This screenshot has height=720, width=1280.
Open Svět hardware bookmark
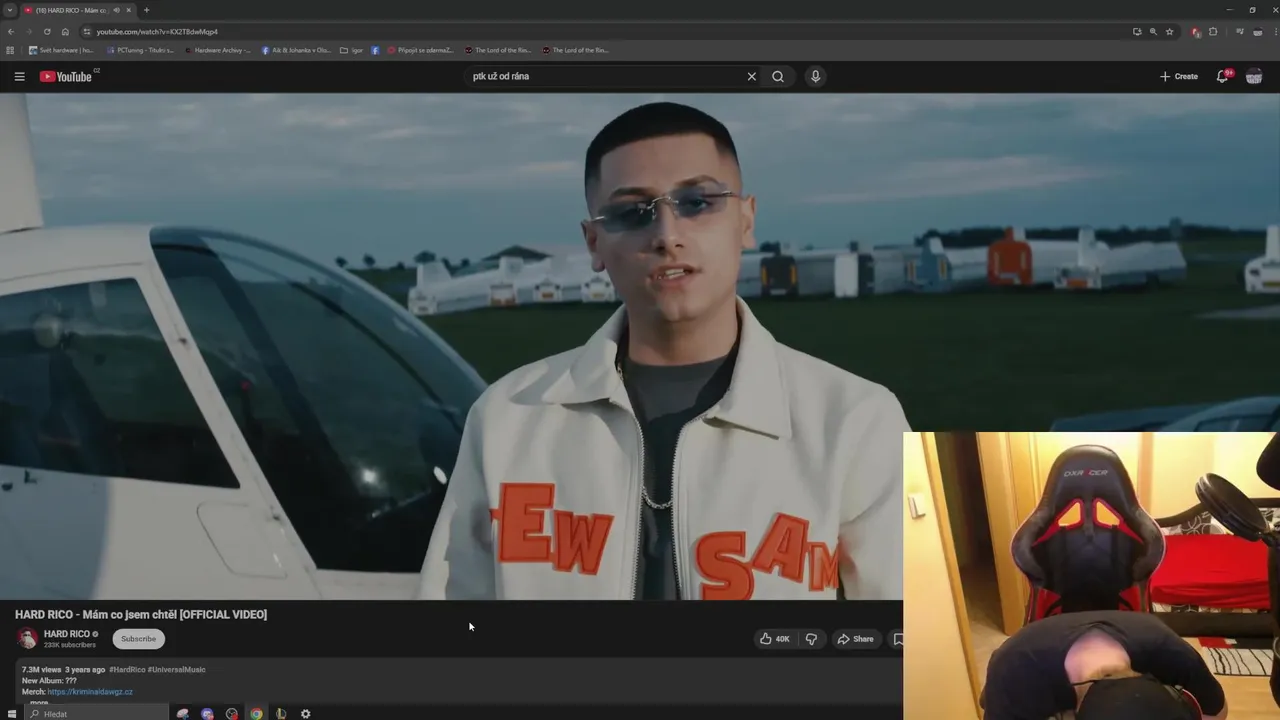tap(61, 50)
